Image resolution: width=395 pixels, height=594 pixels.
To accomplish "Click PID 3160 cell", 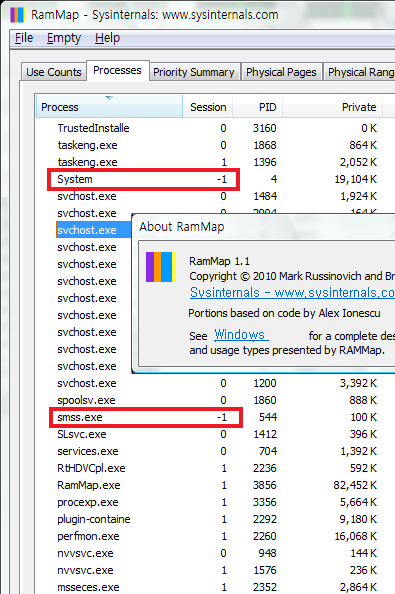I will pos(265,128).
